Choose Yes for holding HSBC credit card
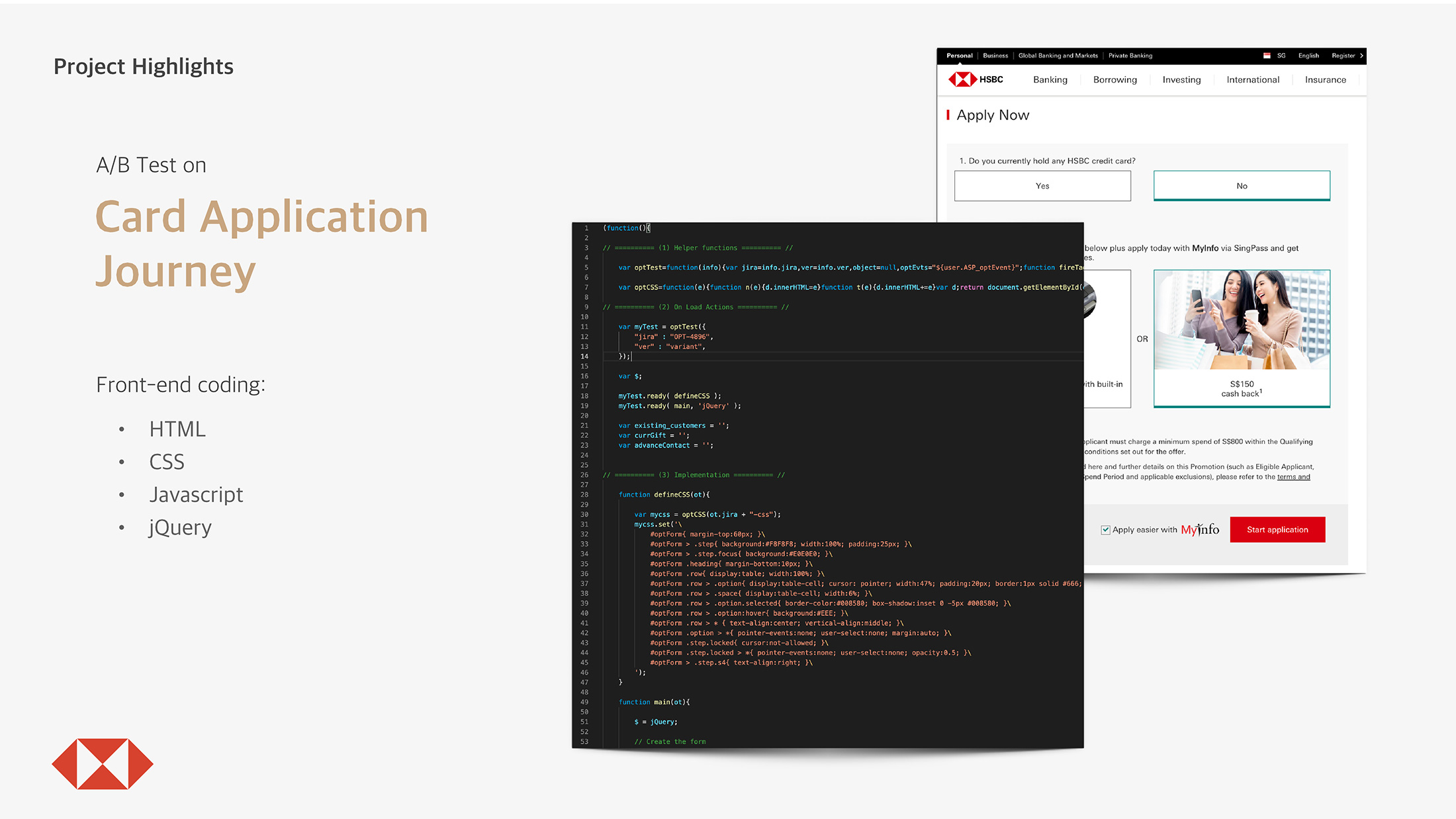 coord(1042,186)
